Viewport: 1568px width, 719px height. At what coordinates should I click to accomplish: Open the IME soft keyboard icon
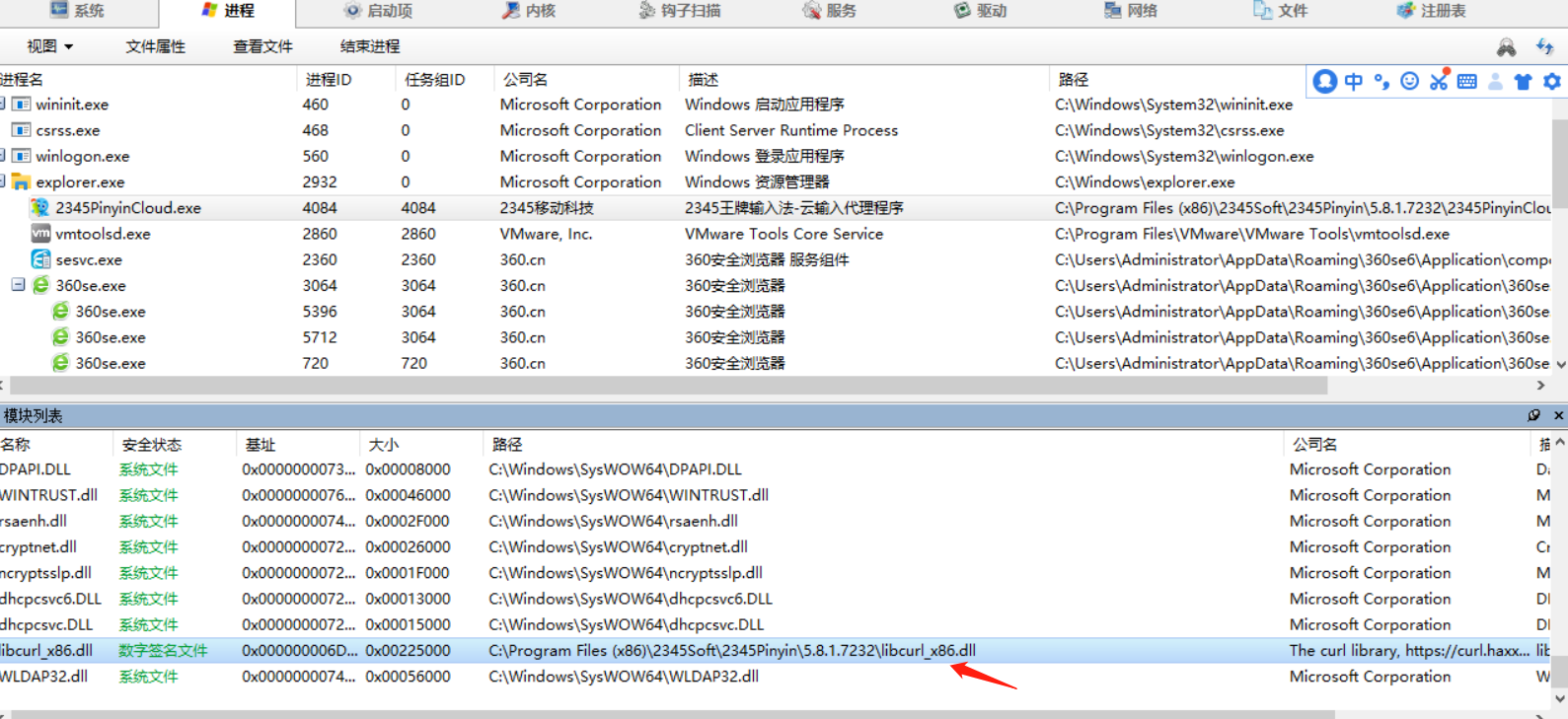1467,82
